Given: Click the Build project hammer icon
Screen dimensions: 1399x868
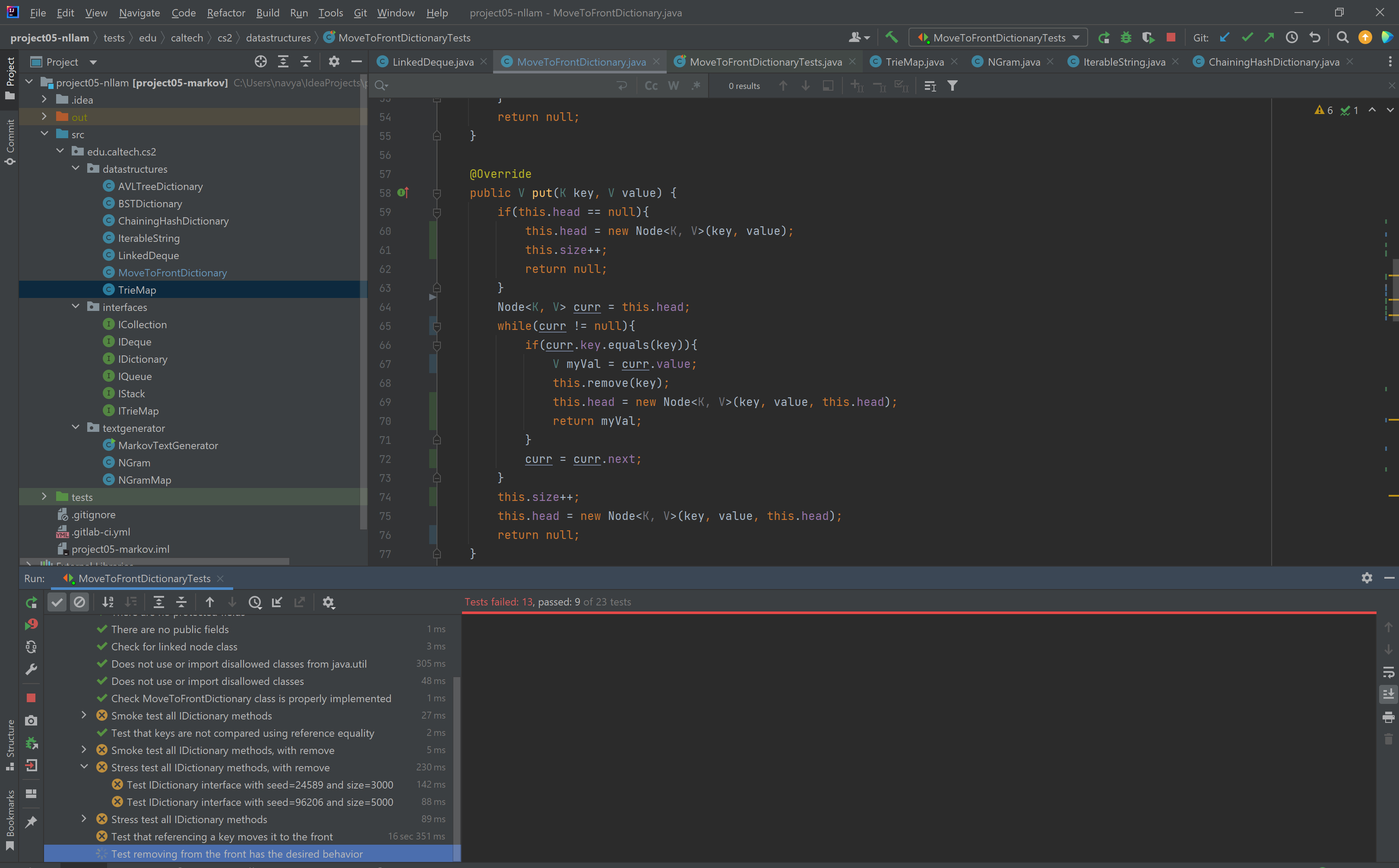Looking at the screenshot, I should pos(891,37).
